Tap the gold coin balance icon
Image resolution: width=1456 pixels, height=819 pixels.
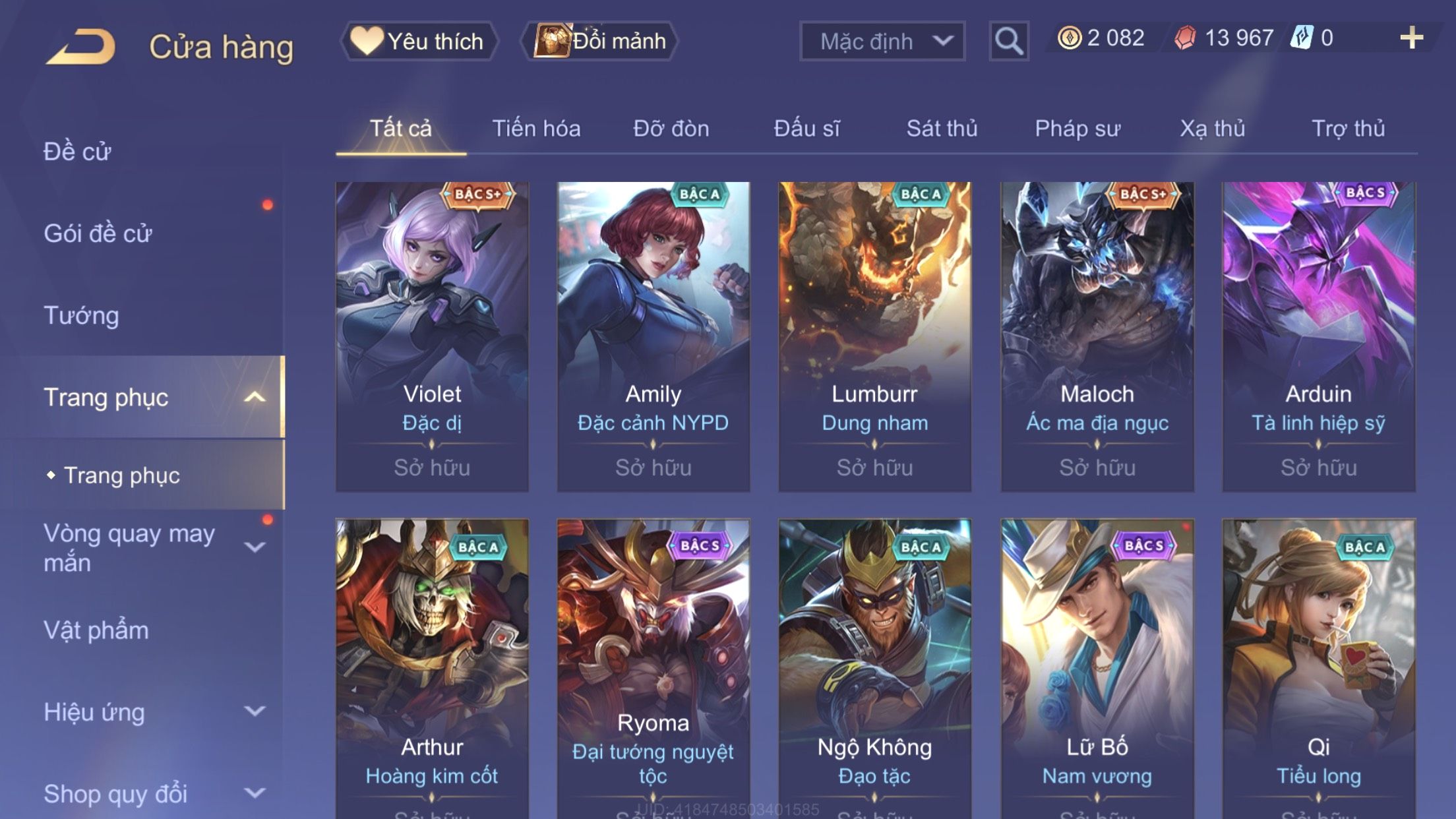click(x=1070, y=38)
